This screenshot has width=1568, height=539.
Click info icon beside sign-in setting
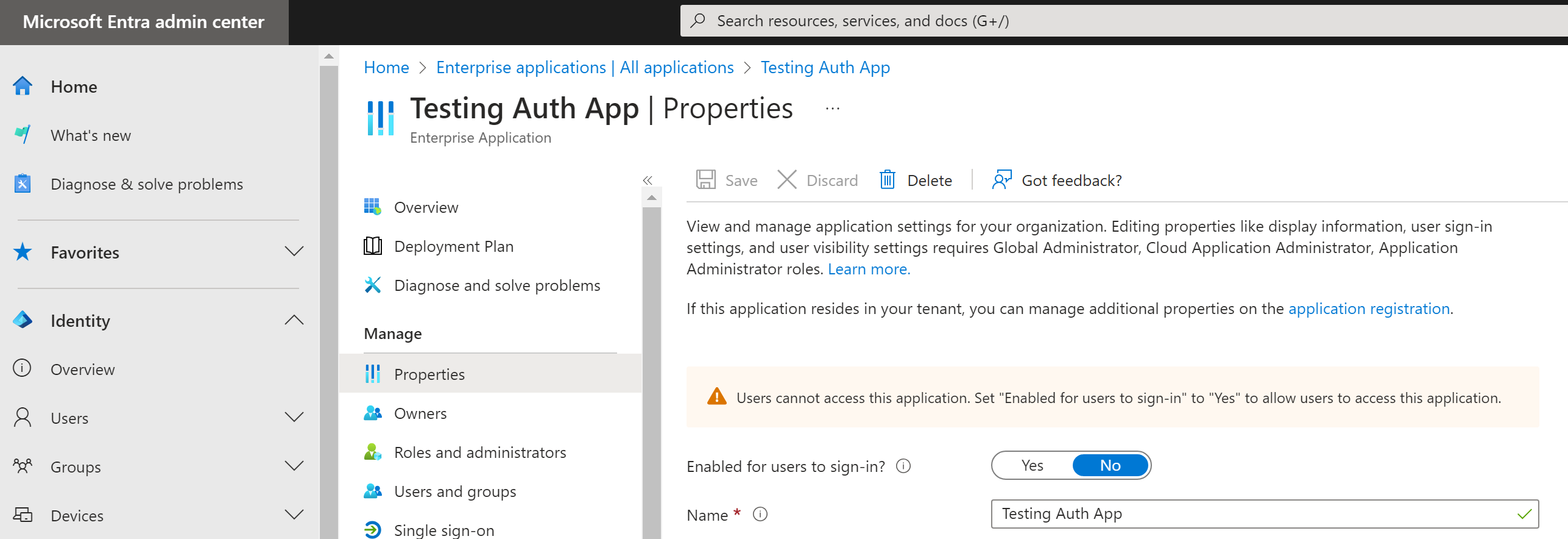903,466
